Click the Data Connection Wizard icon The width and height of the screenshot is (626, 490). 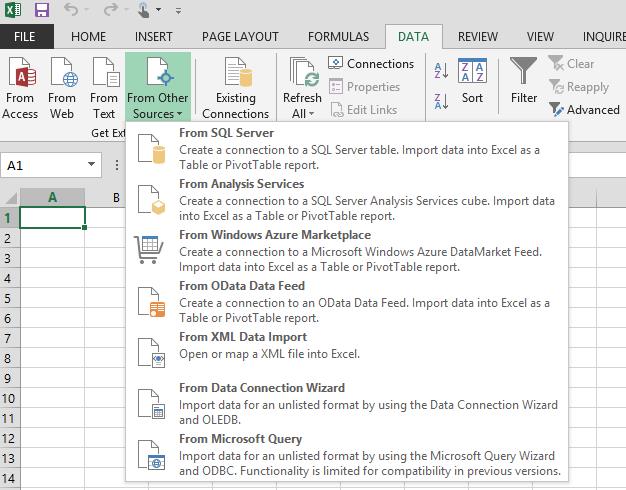coord(151,405)
